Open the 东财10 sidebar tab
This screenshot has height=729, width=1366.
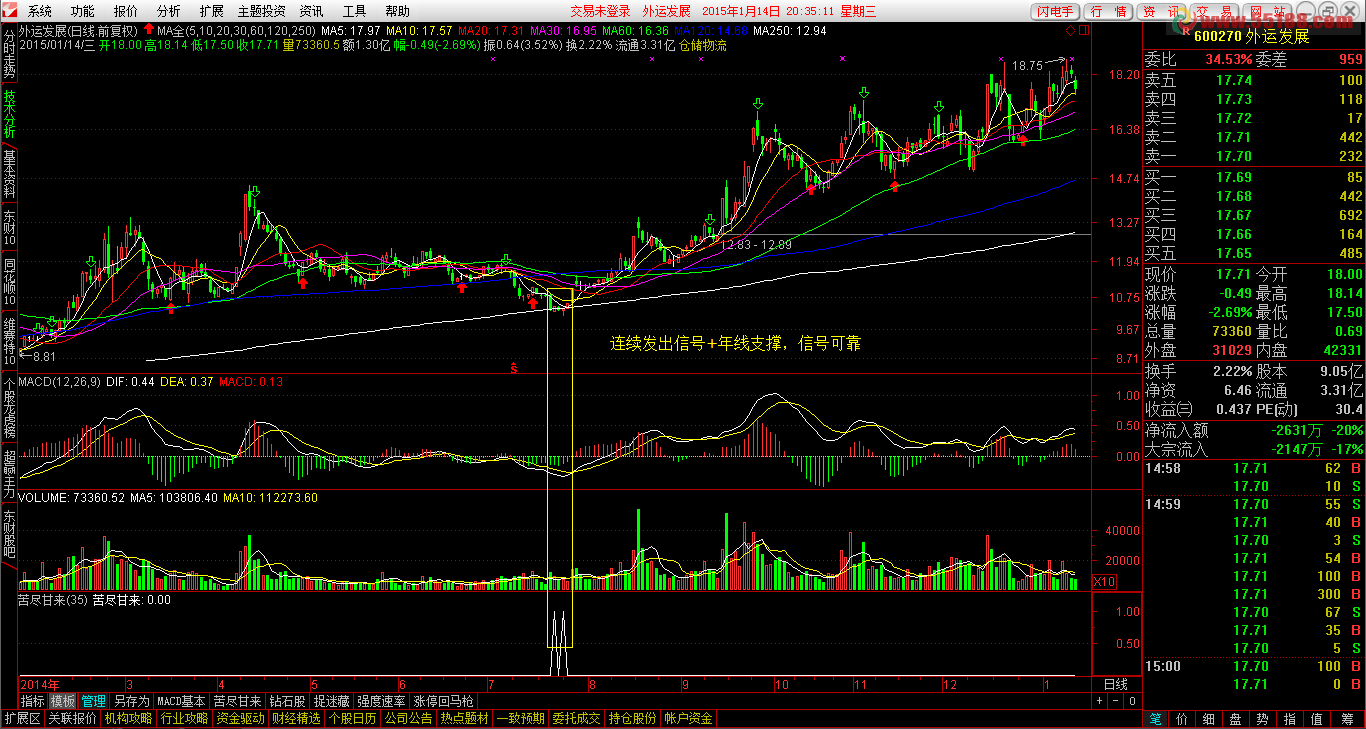9,228
